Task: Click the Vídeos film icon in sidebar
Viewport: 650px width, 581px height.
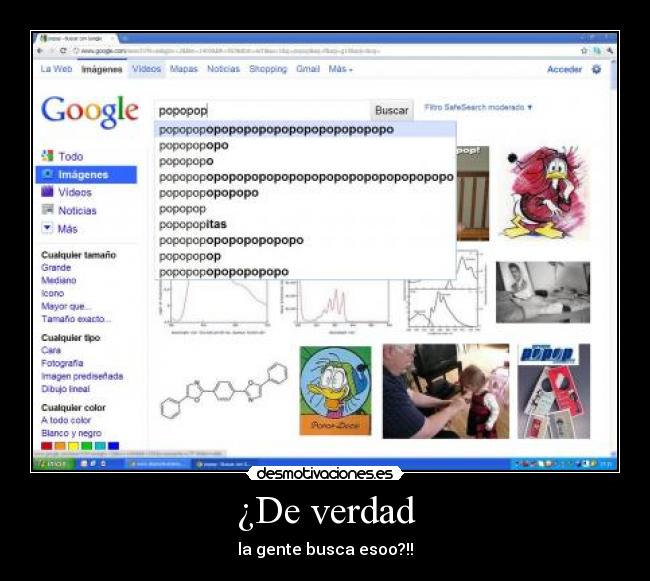Action: 47,191
